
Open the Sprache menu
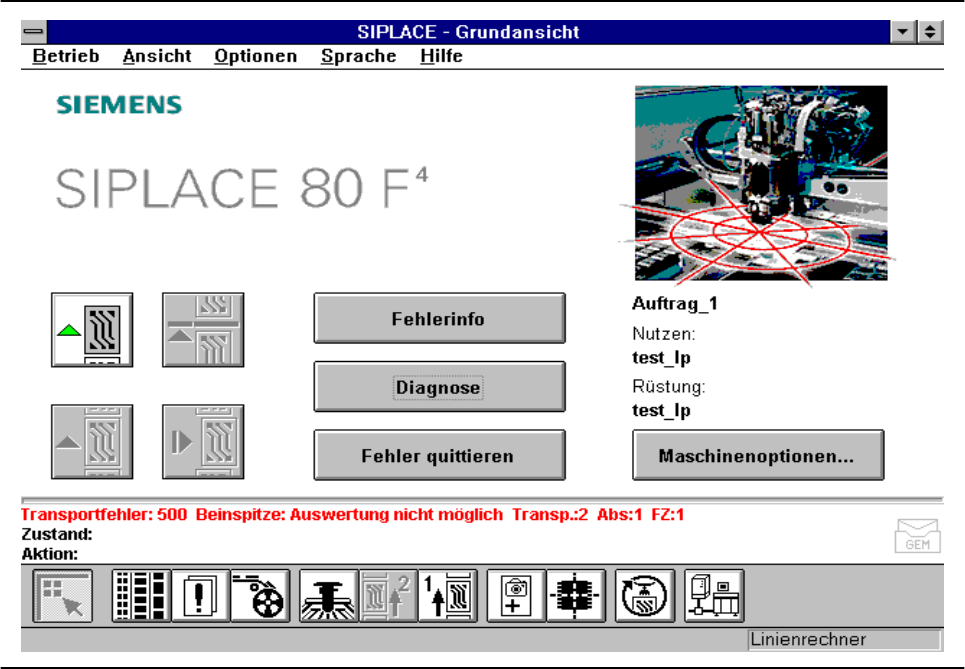tap(358, 56)
